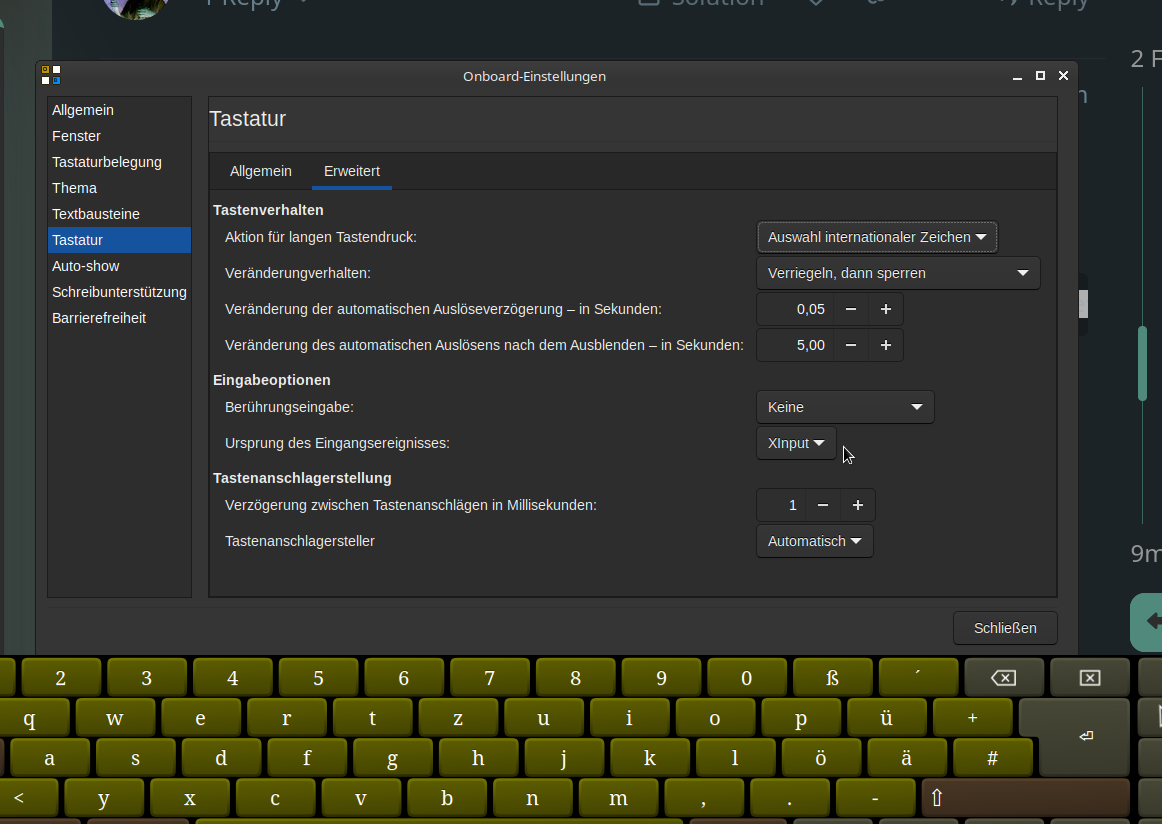Increase keystroke delay milliseconds with plus button

(x=857, y=506)
